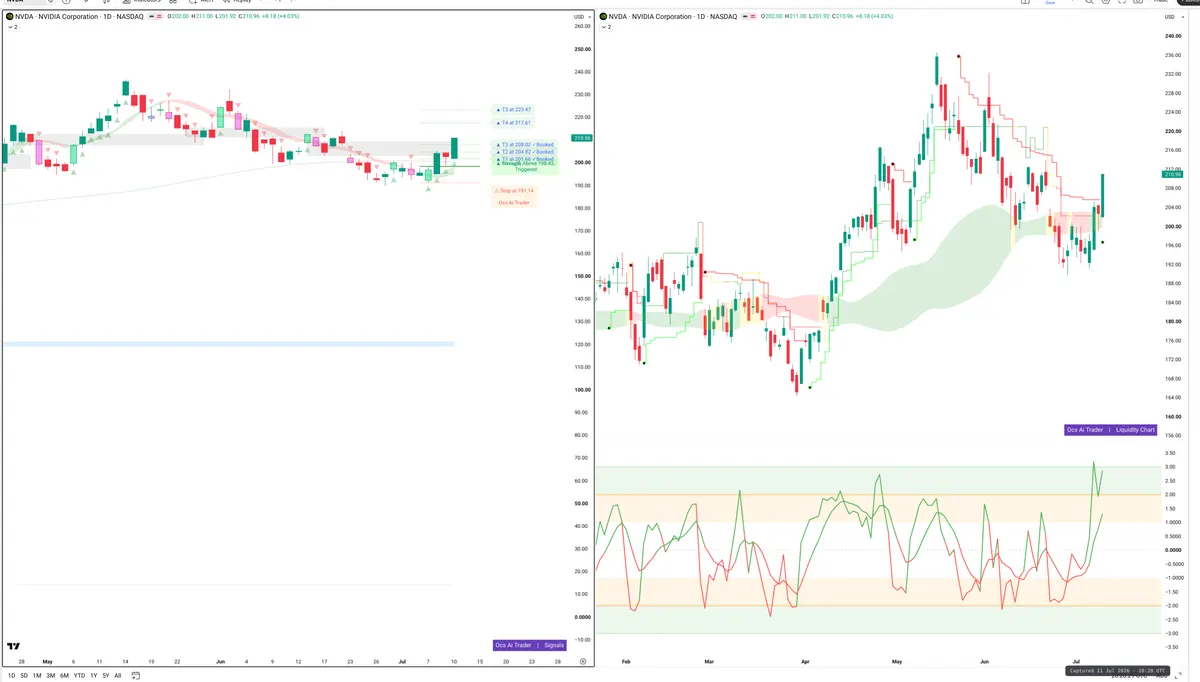Click the Ocs Ai Trader Signals badge
This screenshot has width=1200, height=682.
tap(529, 645)
